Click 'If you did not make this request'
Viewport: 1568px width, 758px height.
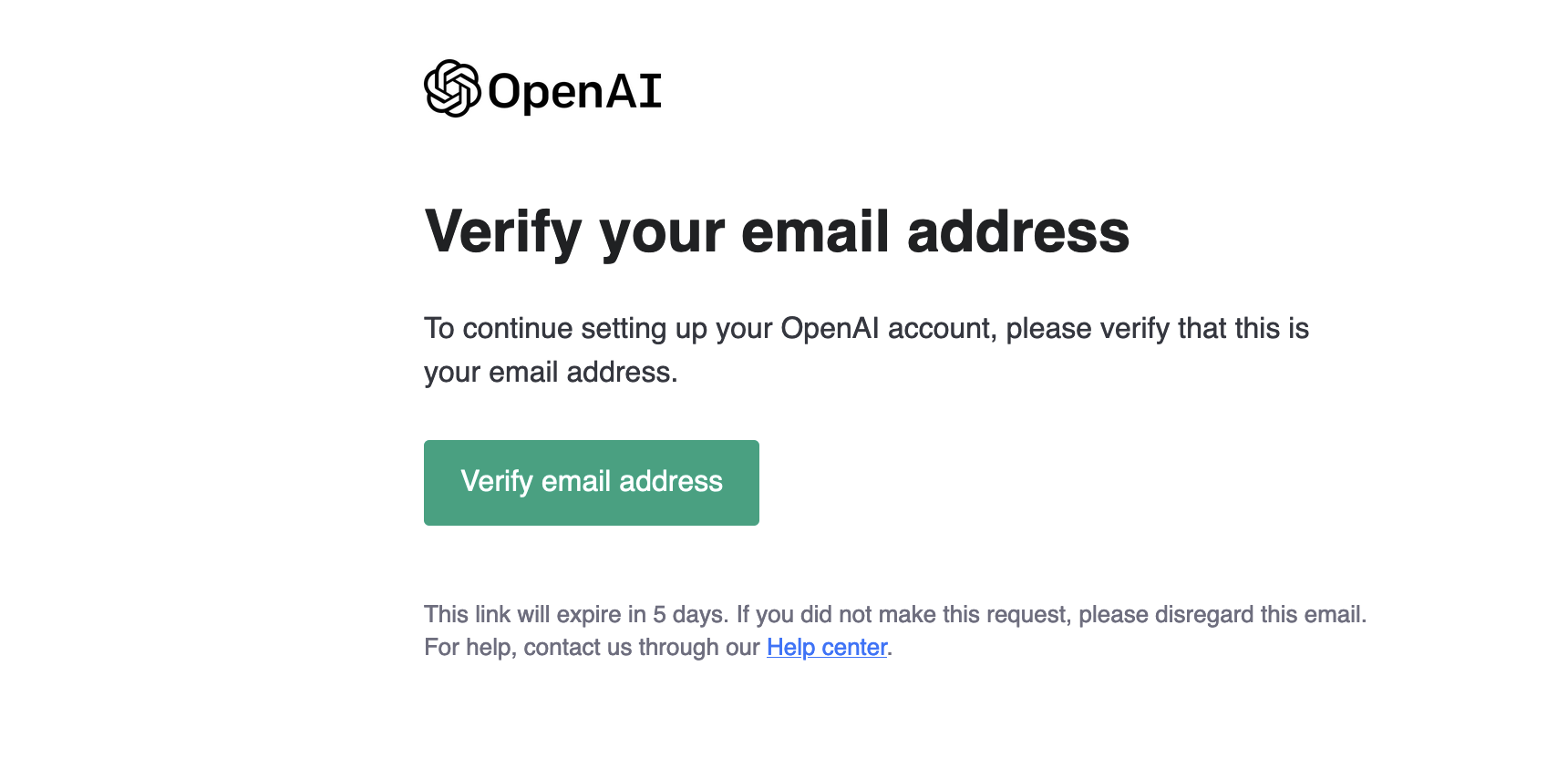(902, 615)
